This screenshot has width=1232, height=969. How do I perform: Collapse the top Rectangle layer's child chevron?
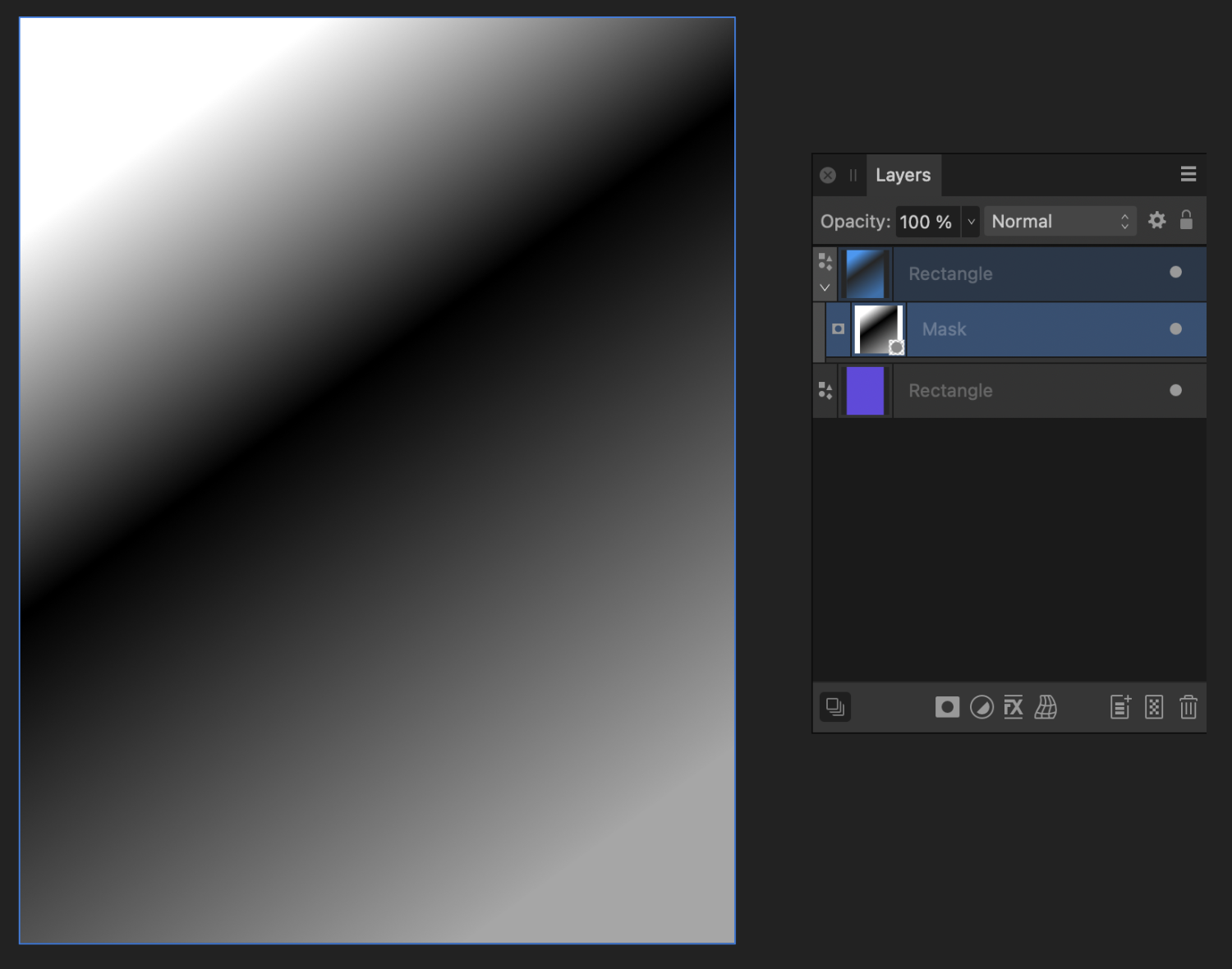pyautogui.click(x=825, y=287)
